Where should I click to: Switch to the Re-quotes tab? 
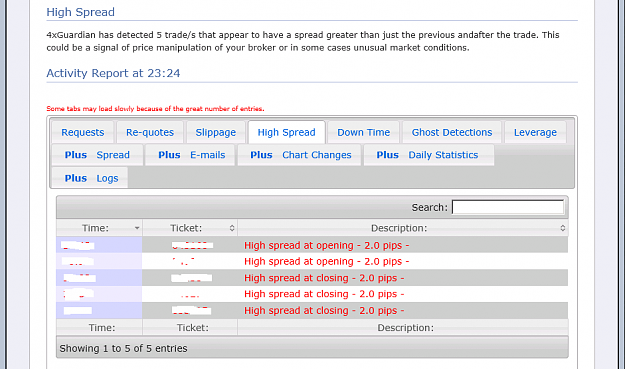pos(150,132)
